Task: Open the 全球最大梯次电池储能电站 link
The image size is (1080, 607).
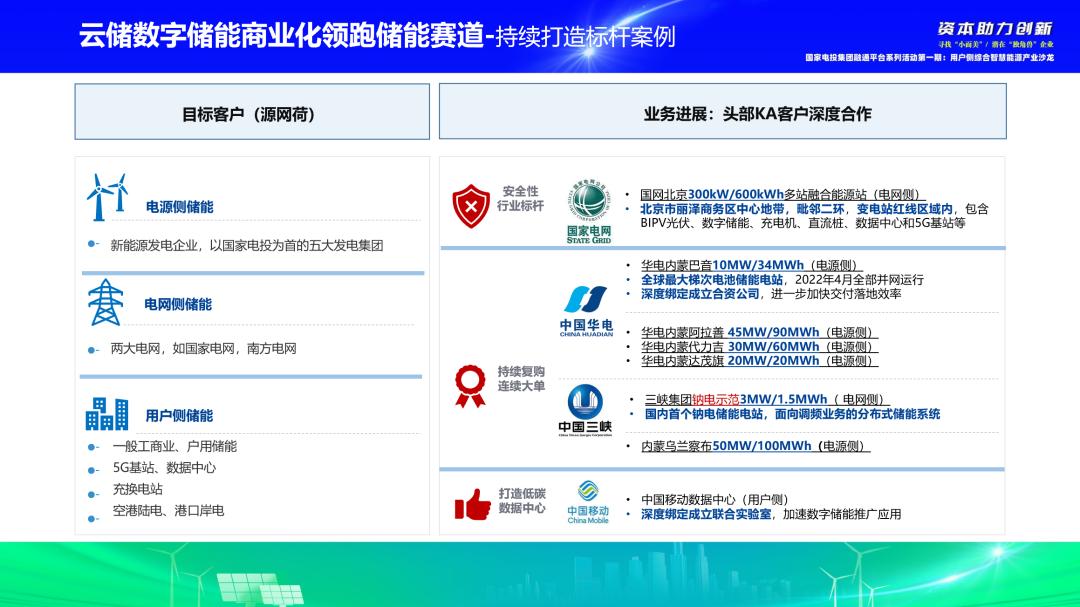Action: pyautogui.click(x=712, y=280)
